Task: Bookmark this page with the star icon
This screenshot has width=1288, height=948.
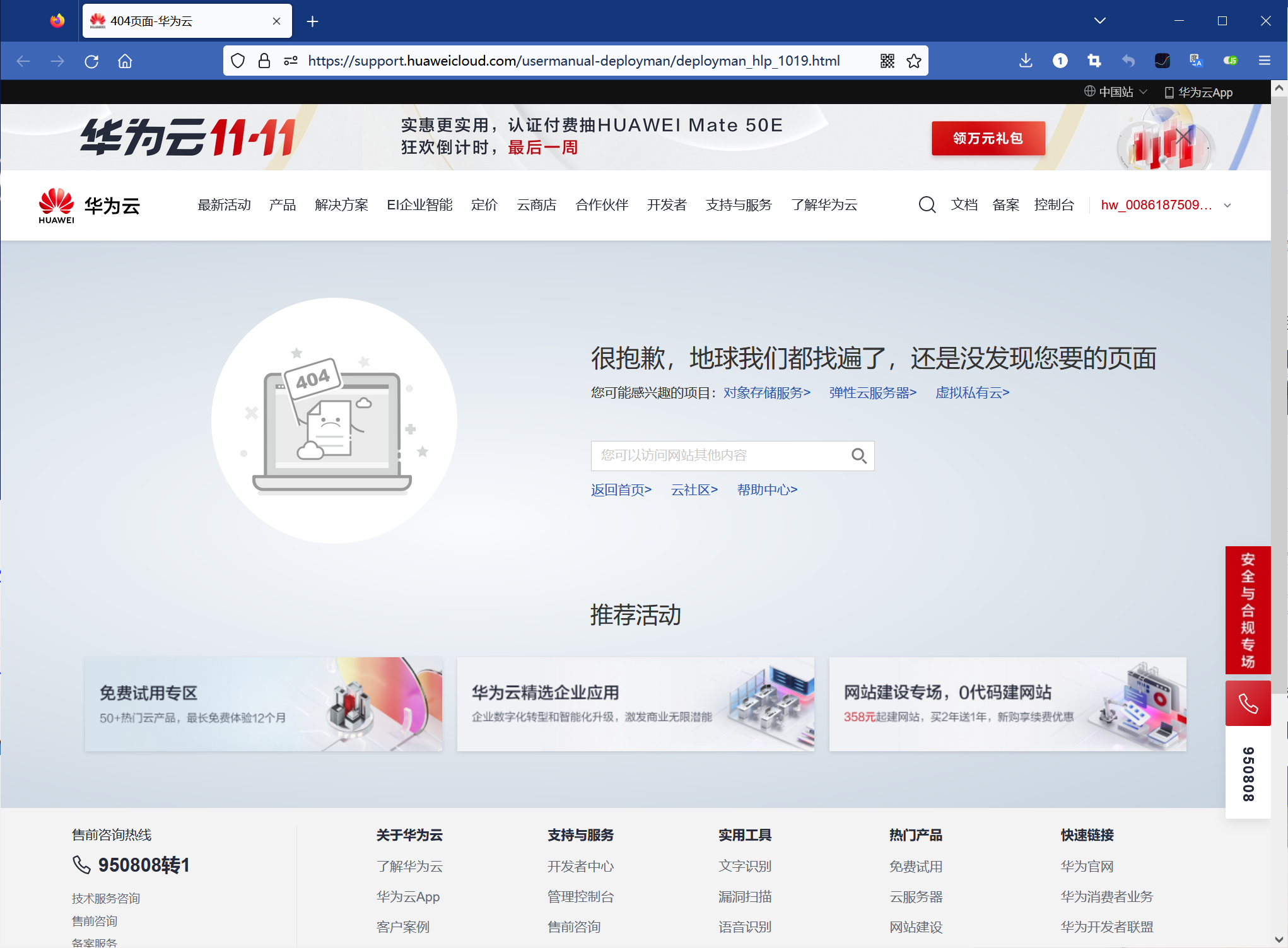Action: 913,61
